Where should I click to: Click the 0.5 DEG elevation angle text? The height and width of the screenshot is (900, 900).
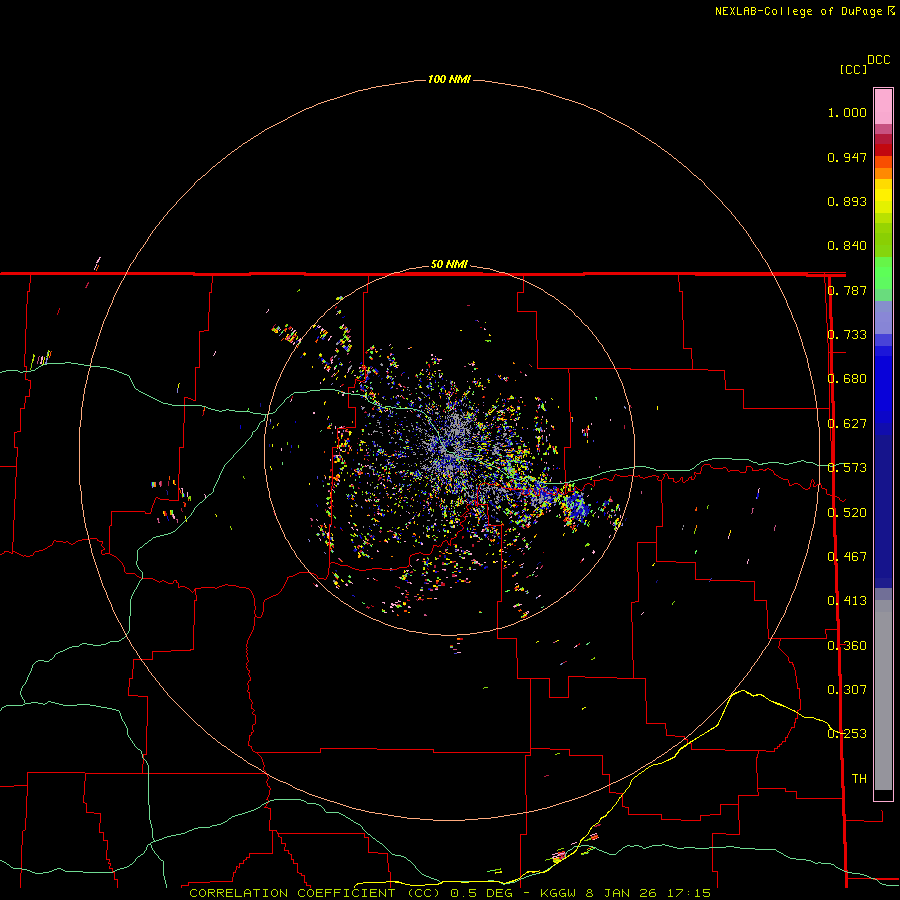click(x=481, y=893)
